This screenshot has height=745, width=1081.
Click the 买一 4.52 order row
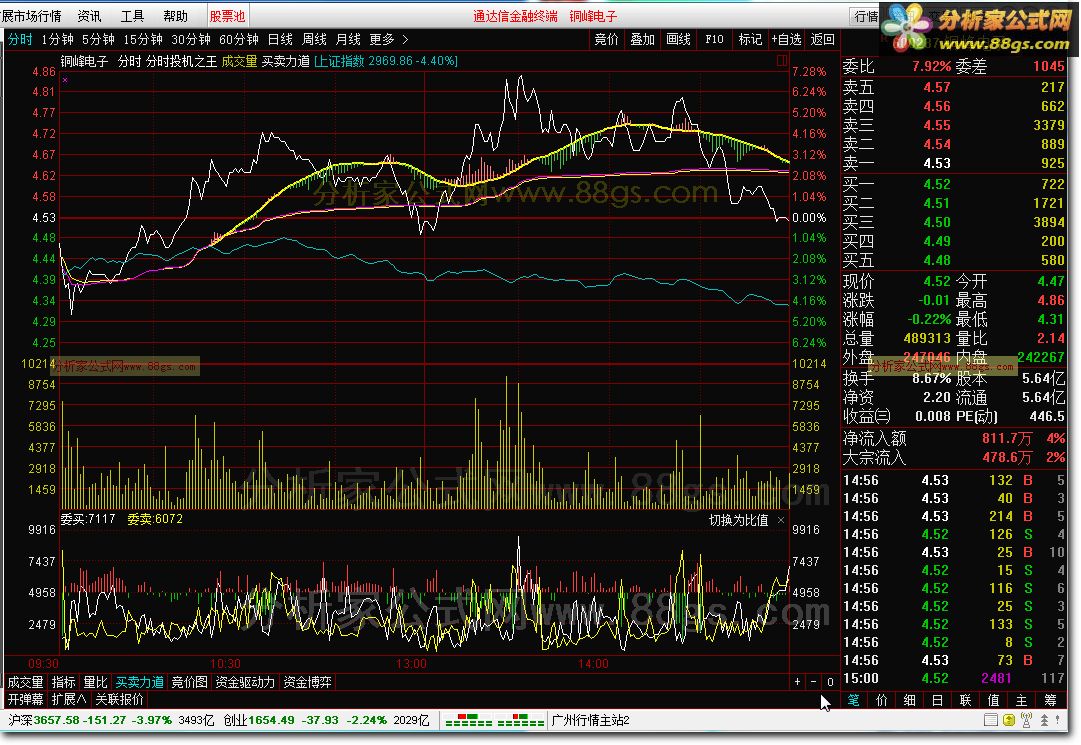pos(953,184)
